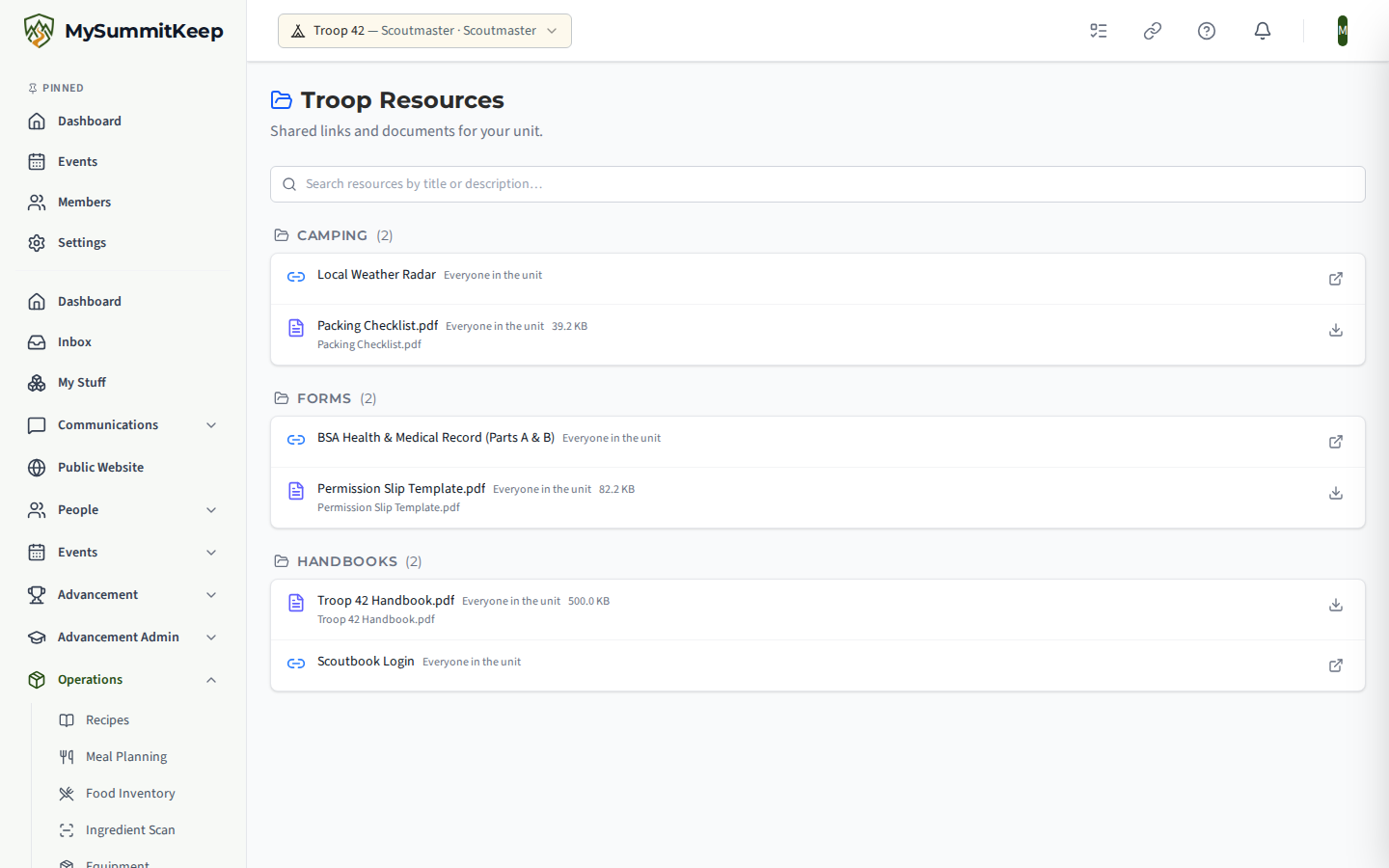Focus the search resources field
This screenshot has height=868, width=1389.
[818, 184]
